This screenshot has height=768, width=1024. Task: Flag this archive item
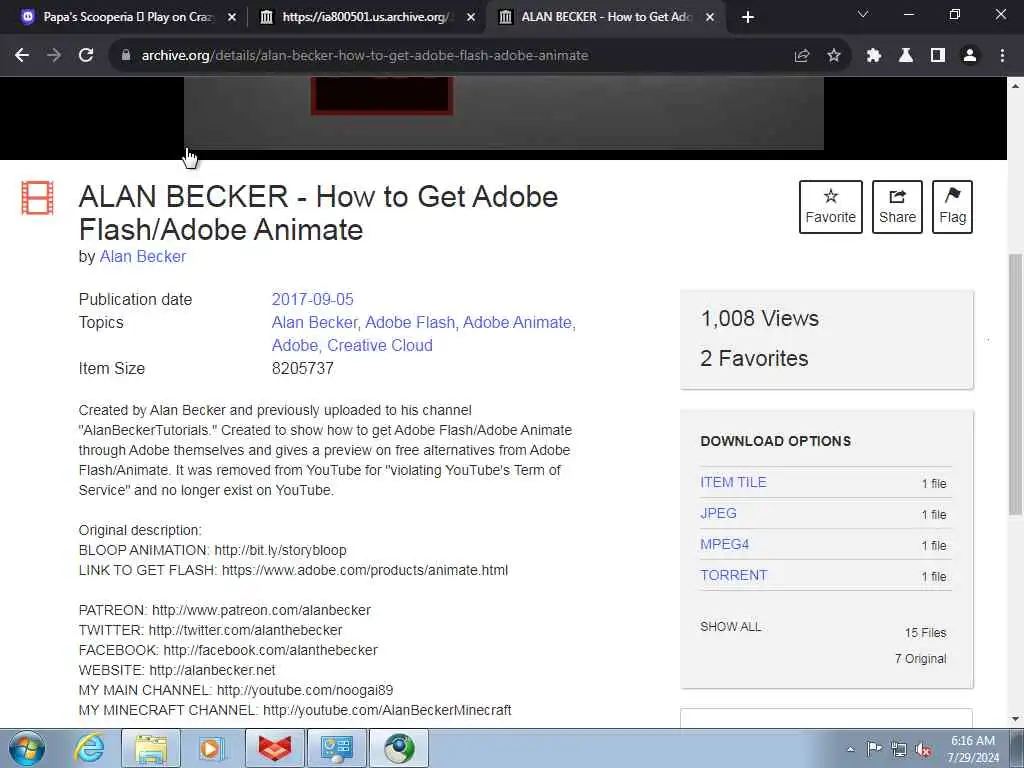pyautogui.click(x=952, y=207)
